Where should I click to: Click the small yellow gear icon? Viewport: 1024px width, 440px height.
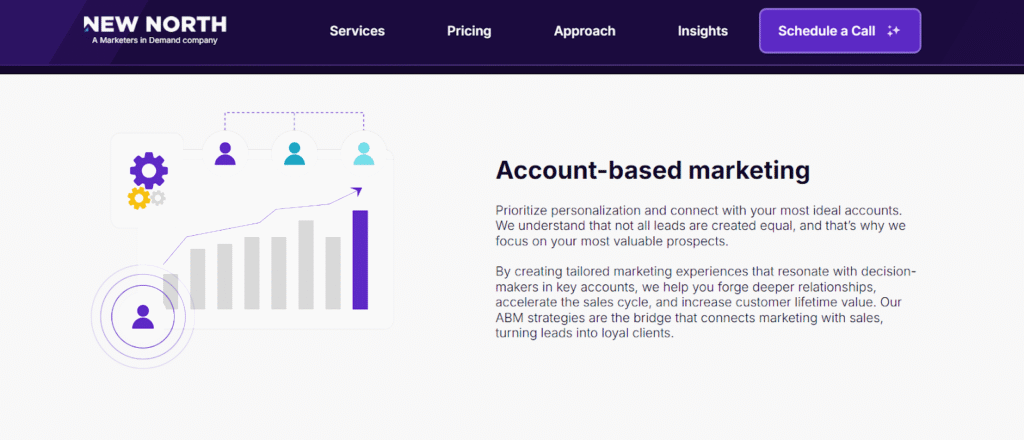[x=138, y=198]
